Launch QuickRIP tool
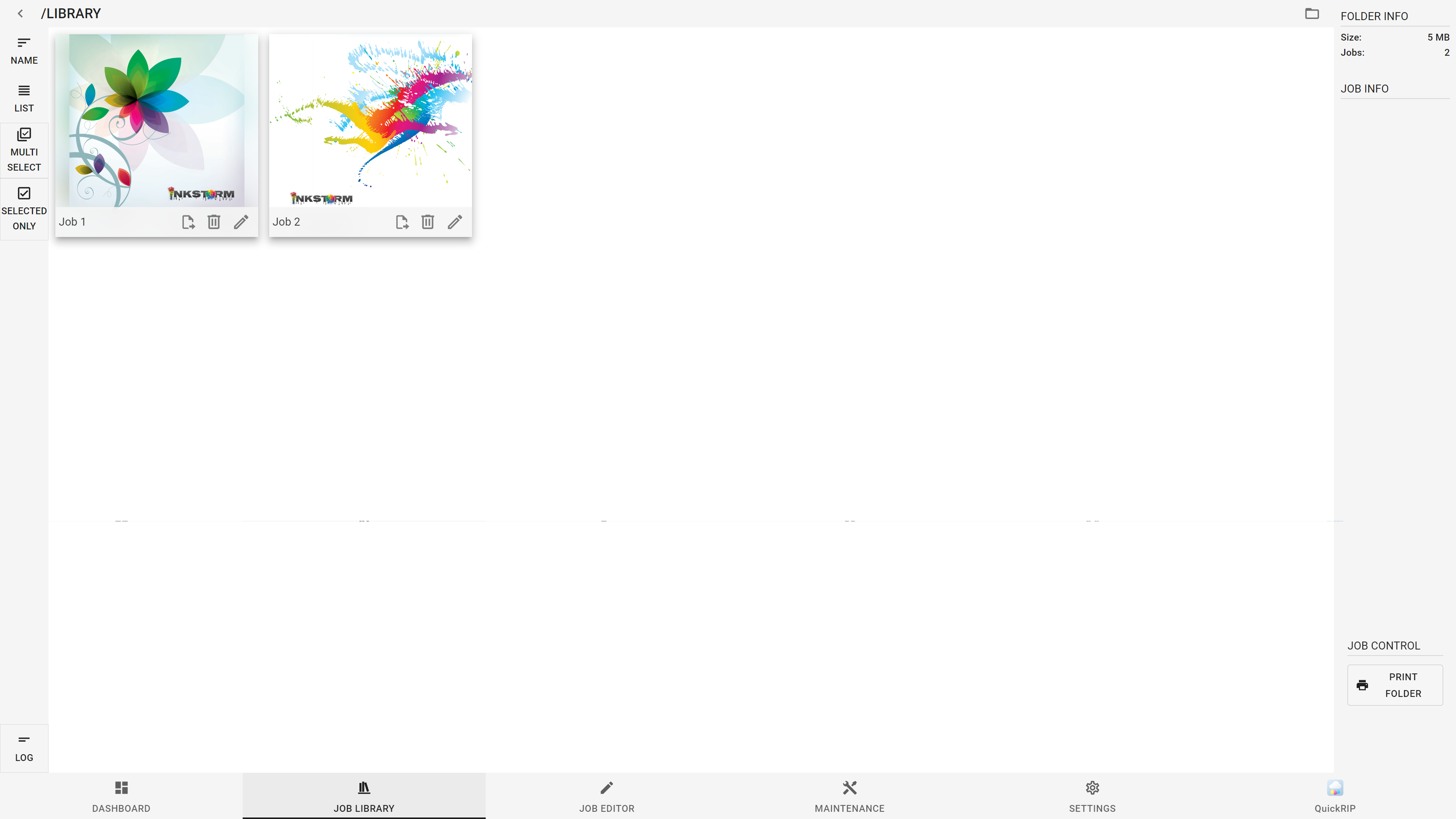This screenshot has height=819, width=1456. coord(1335,795)
